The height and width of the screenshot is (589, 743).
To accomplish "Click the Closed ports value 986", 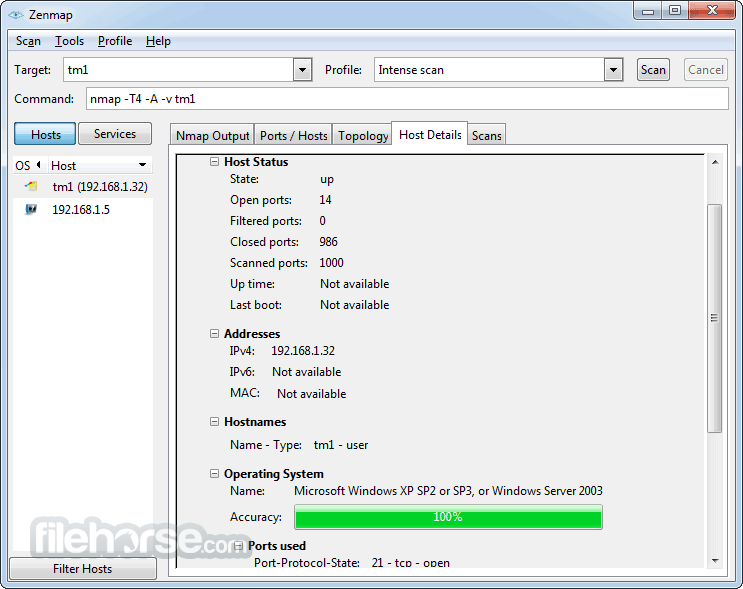I will [328, 242].
